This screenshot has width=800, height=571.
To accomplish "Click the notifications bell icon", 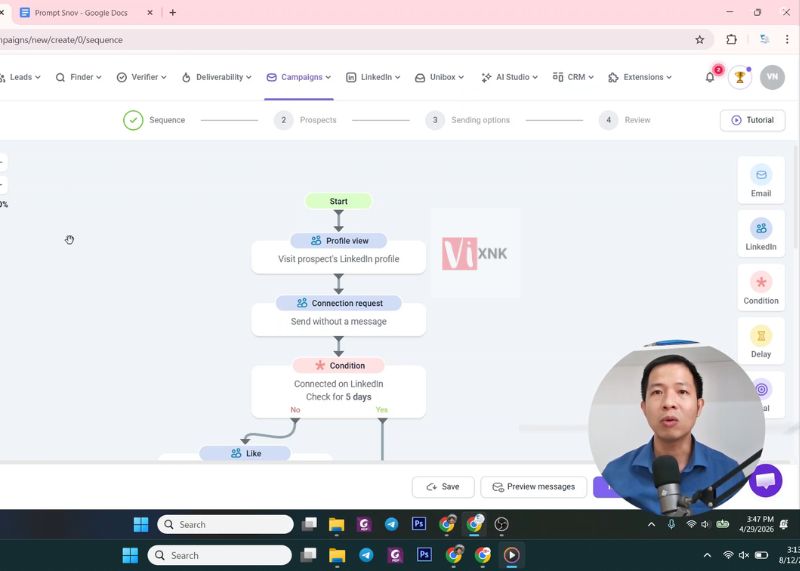I will 710,77.
